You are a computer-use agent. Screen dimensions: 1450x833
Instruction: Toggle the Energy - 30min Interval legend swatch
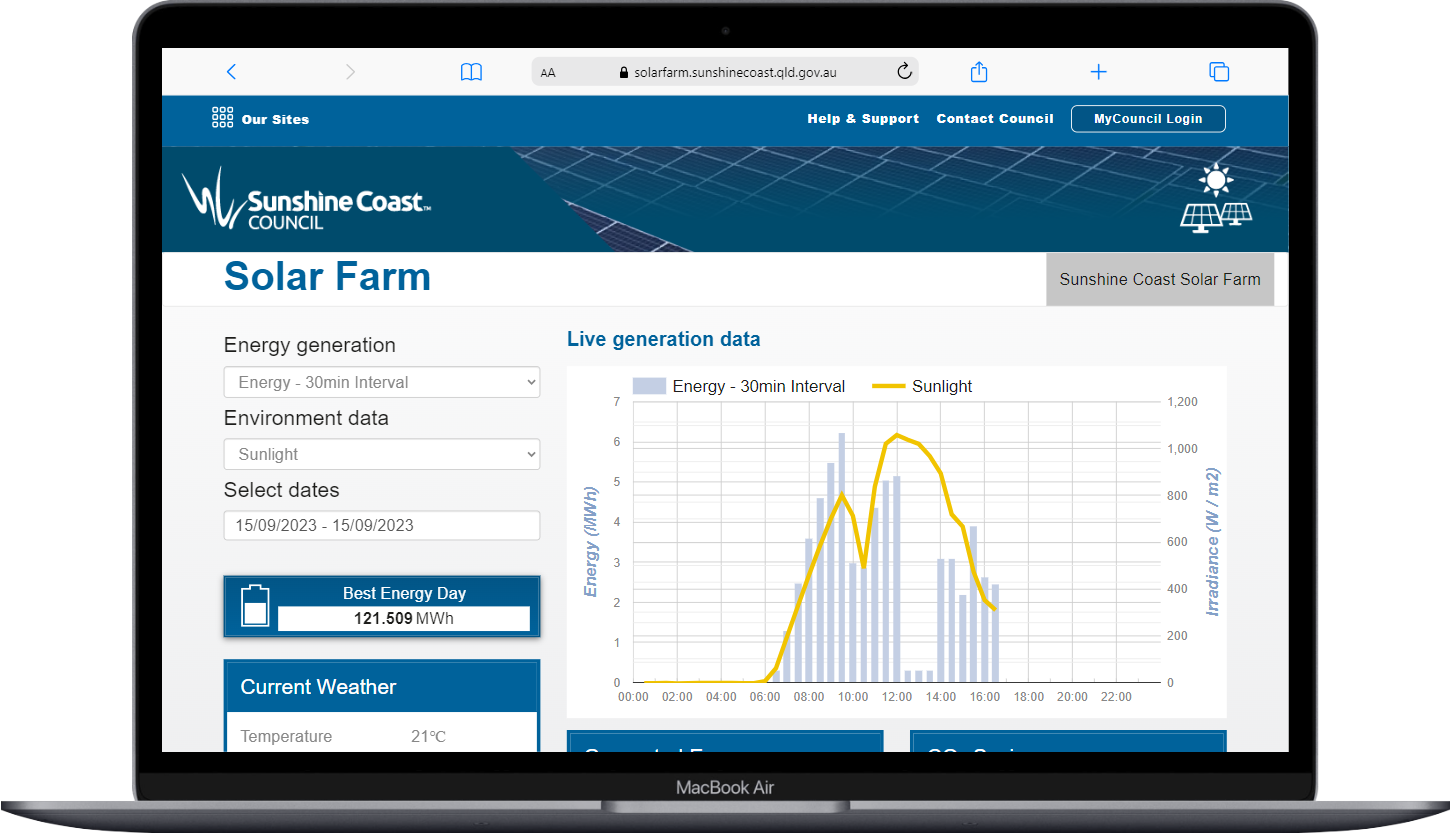pos(649,386)
